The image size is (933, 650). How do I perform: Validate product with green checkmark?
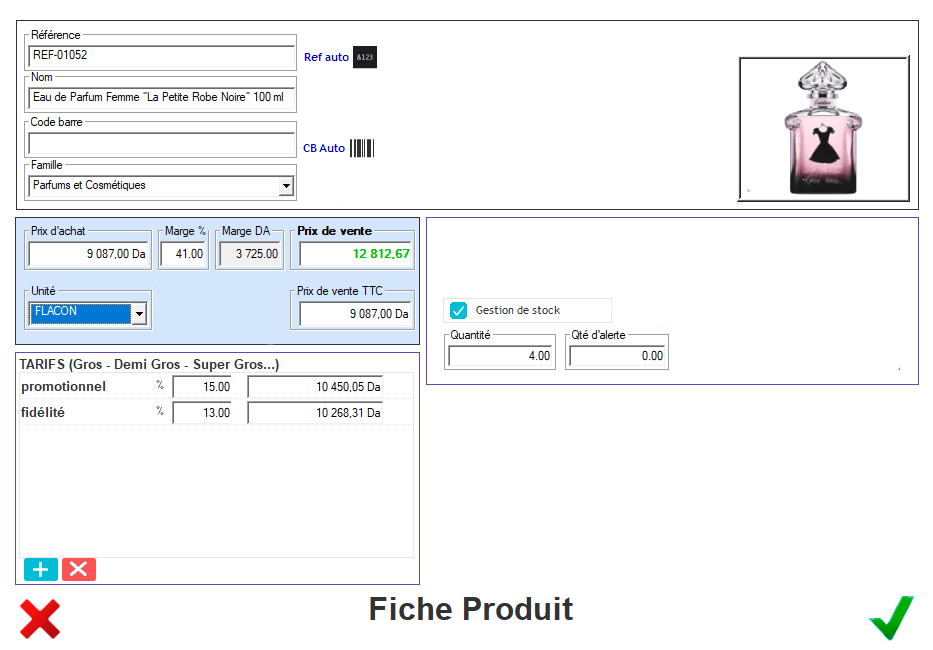[890, 618]
